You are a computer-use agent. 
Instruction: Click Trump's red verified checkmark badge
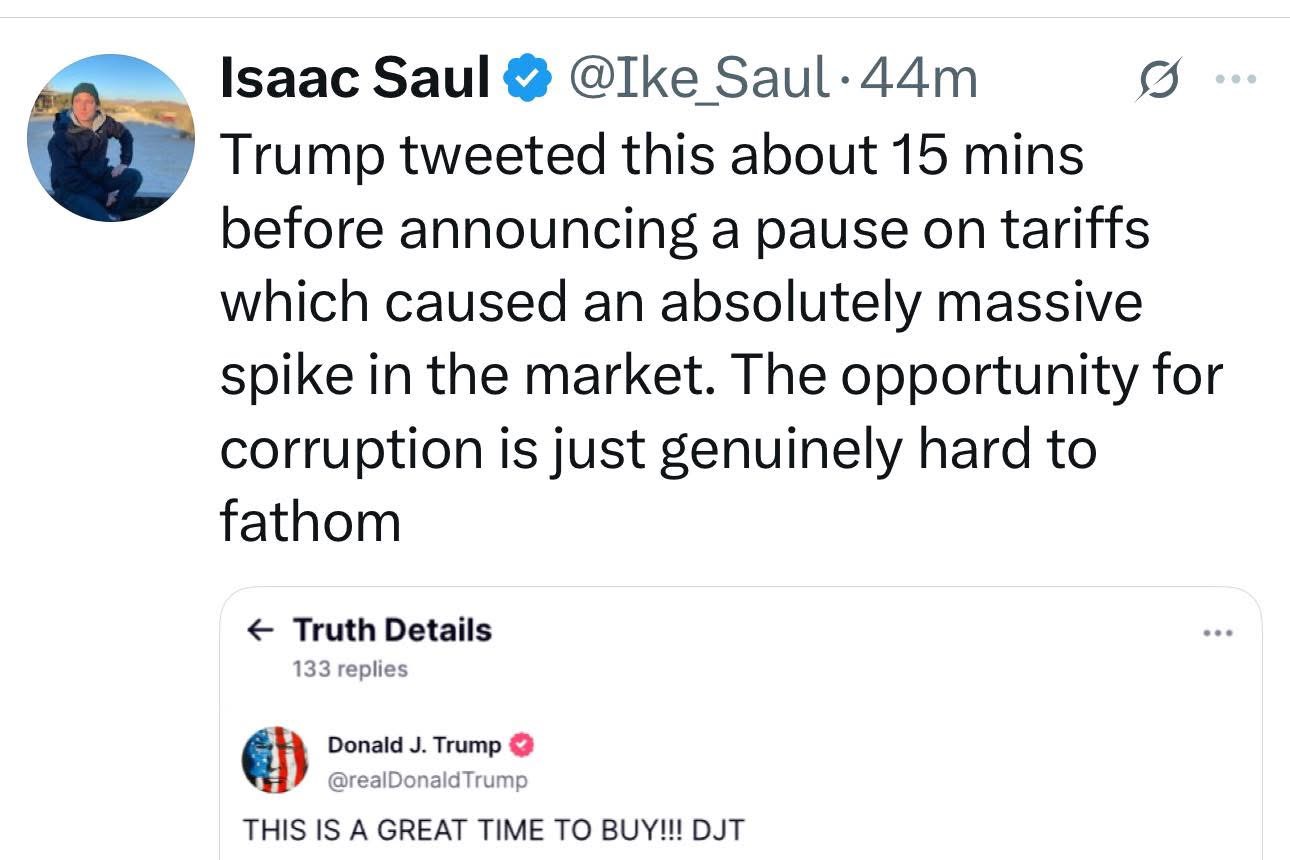(522, 745)
